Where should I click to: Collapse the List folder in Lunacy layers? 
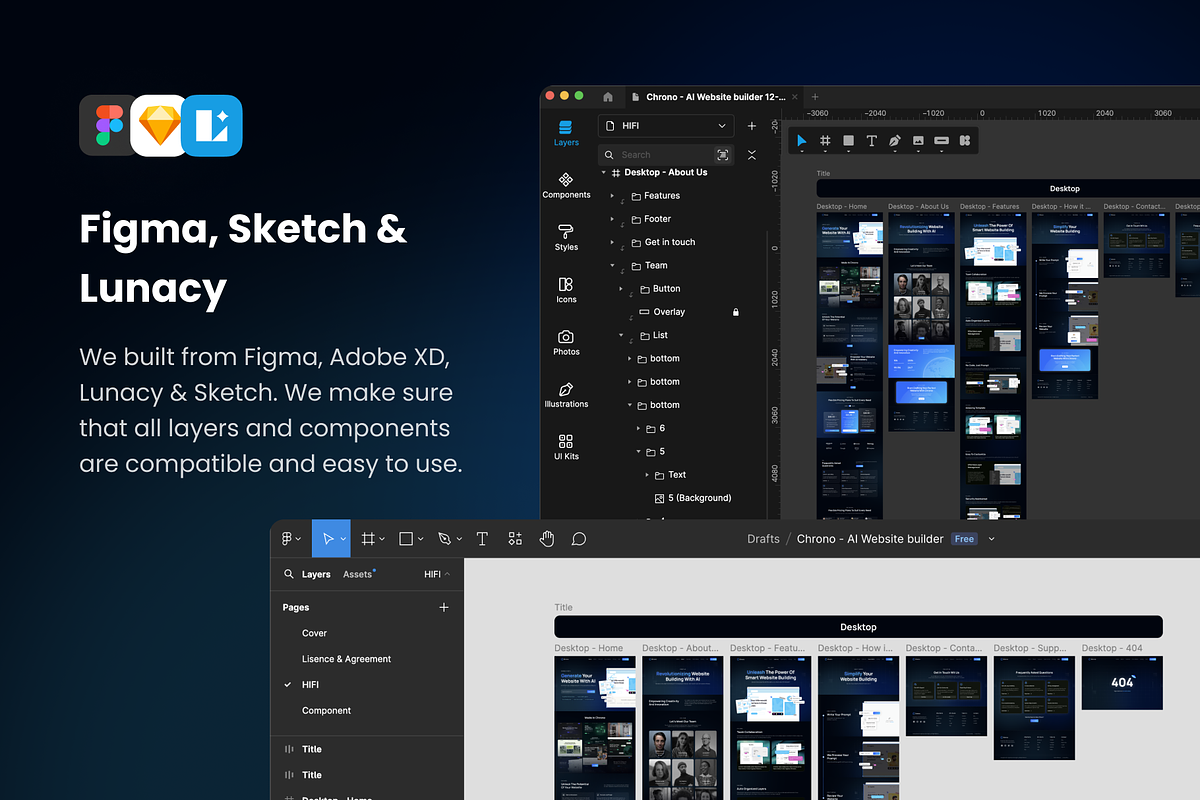coord(621,335)
